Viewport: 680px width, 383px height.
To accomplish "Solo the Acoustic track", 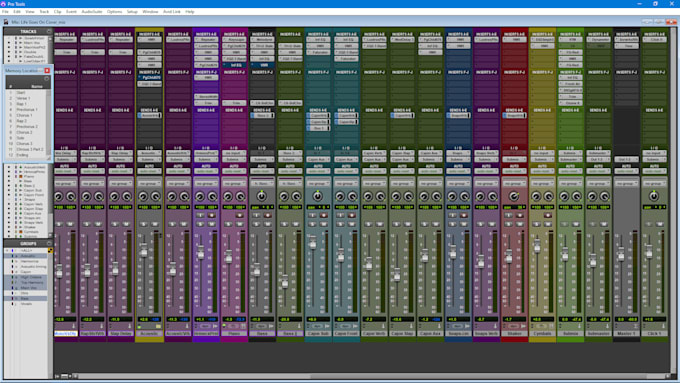I will coord(144,224).
